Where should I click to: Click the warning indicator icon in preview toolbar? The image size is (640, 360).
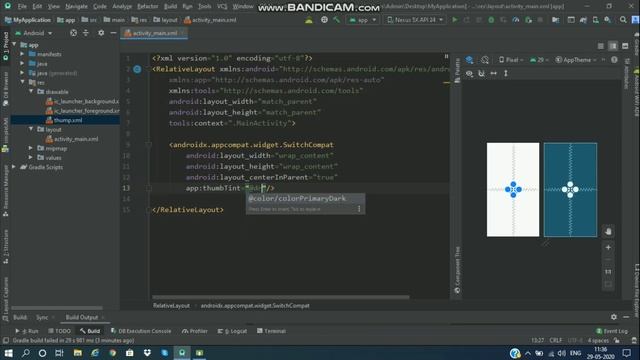[614, 60]
